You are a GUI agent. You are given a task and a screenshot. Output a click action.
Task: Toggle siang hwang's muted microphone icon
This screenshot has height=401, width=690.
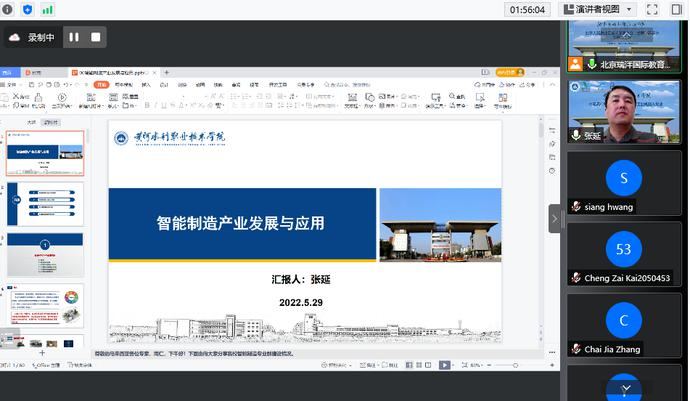(x=576, y=207)
